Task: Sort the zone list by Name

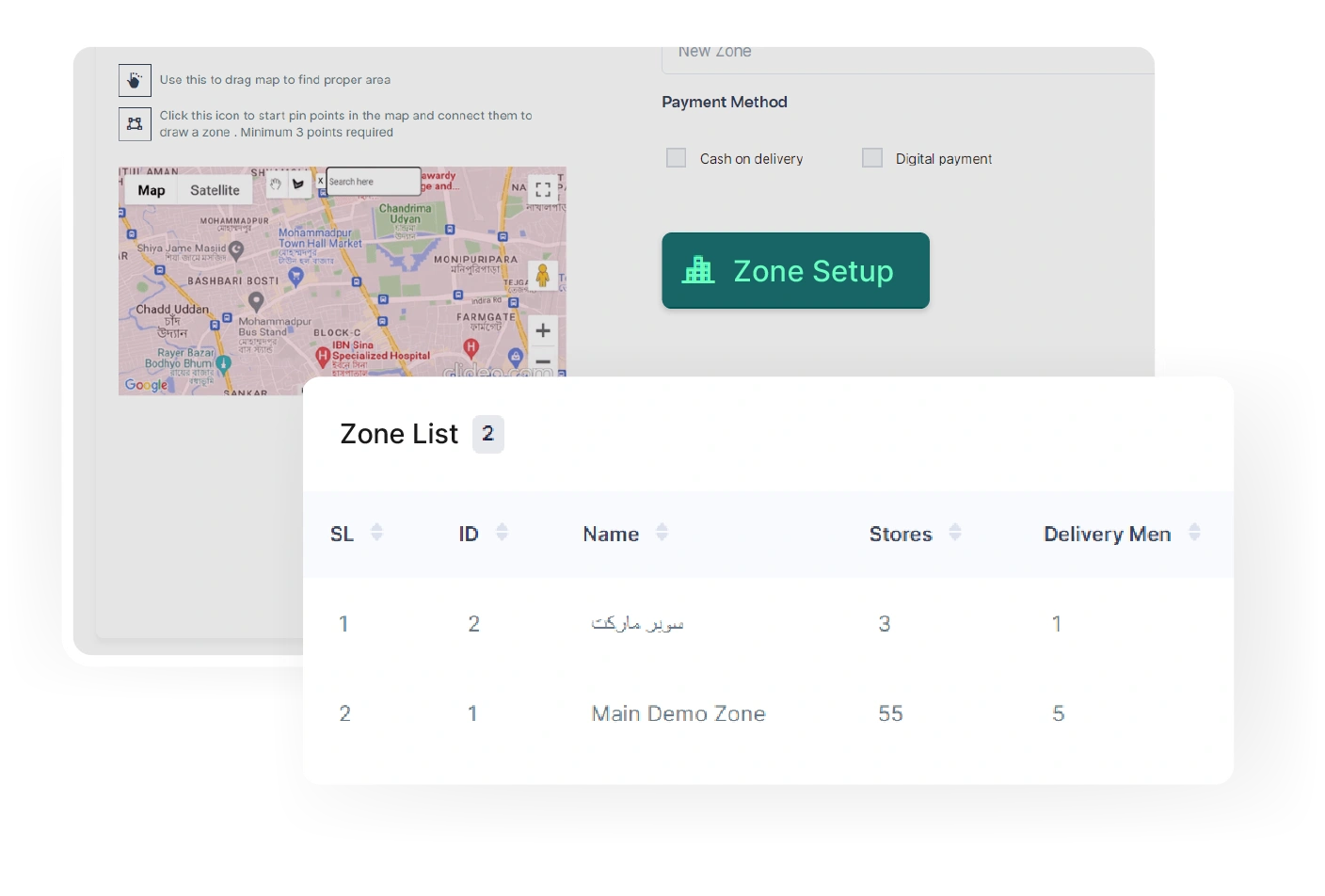Action: [x=662, y=533]
